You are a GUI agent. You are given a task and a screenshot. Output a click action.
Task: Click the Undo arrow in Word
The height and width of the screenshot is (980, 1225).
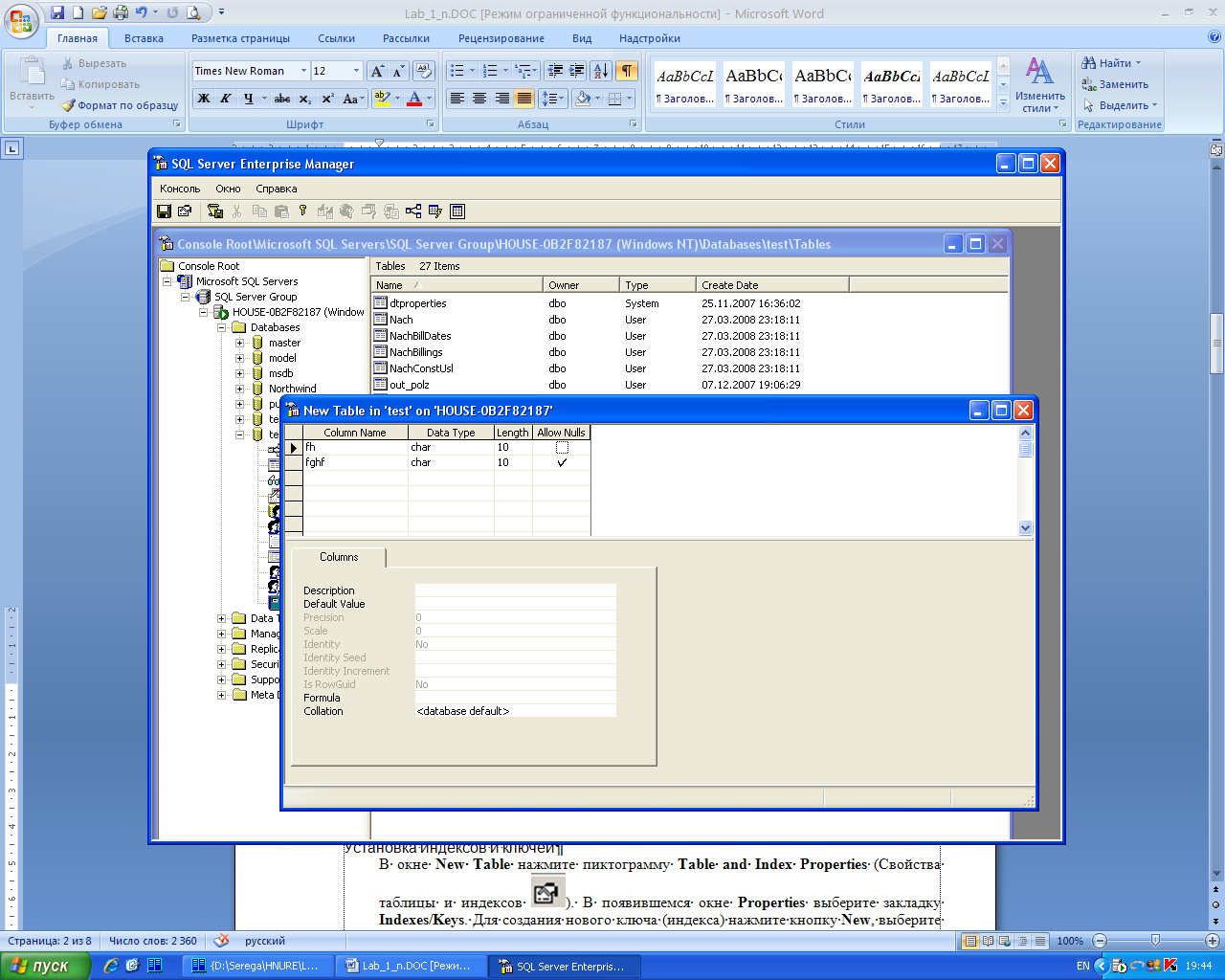point(142,12)
